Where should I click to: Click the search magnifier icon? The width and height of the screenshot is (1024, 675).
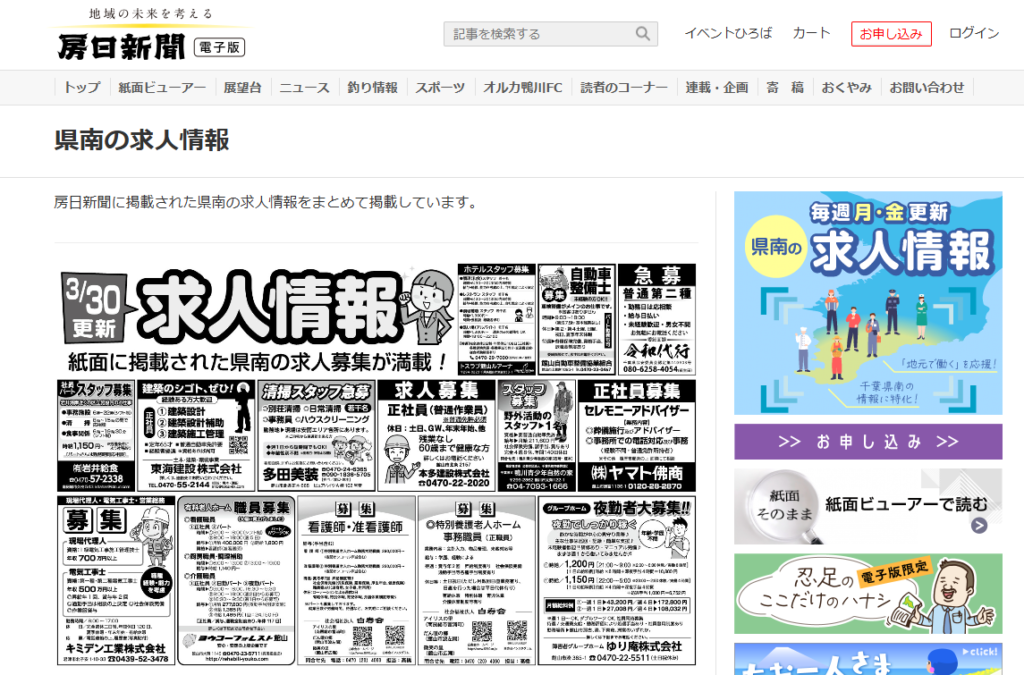tap(643, 34)
